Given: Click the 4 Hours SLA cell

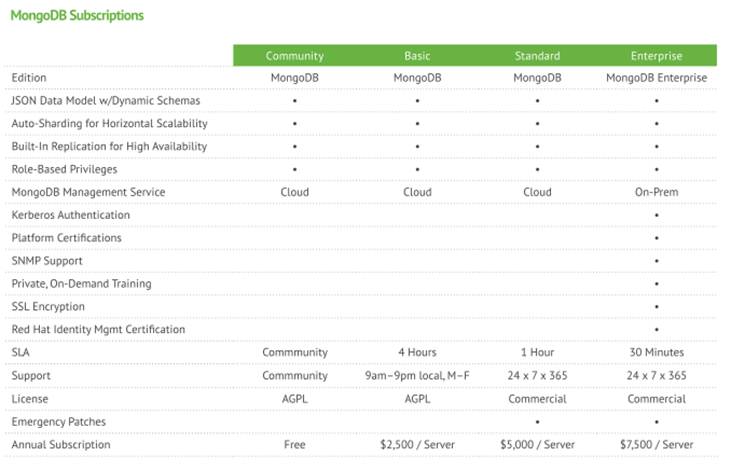Looking at the screenshot, I should click(417, 352).
